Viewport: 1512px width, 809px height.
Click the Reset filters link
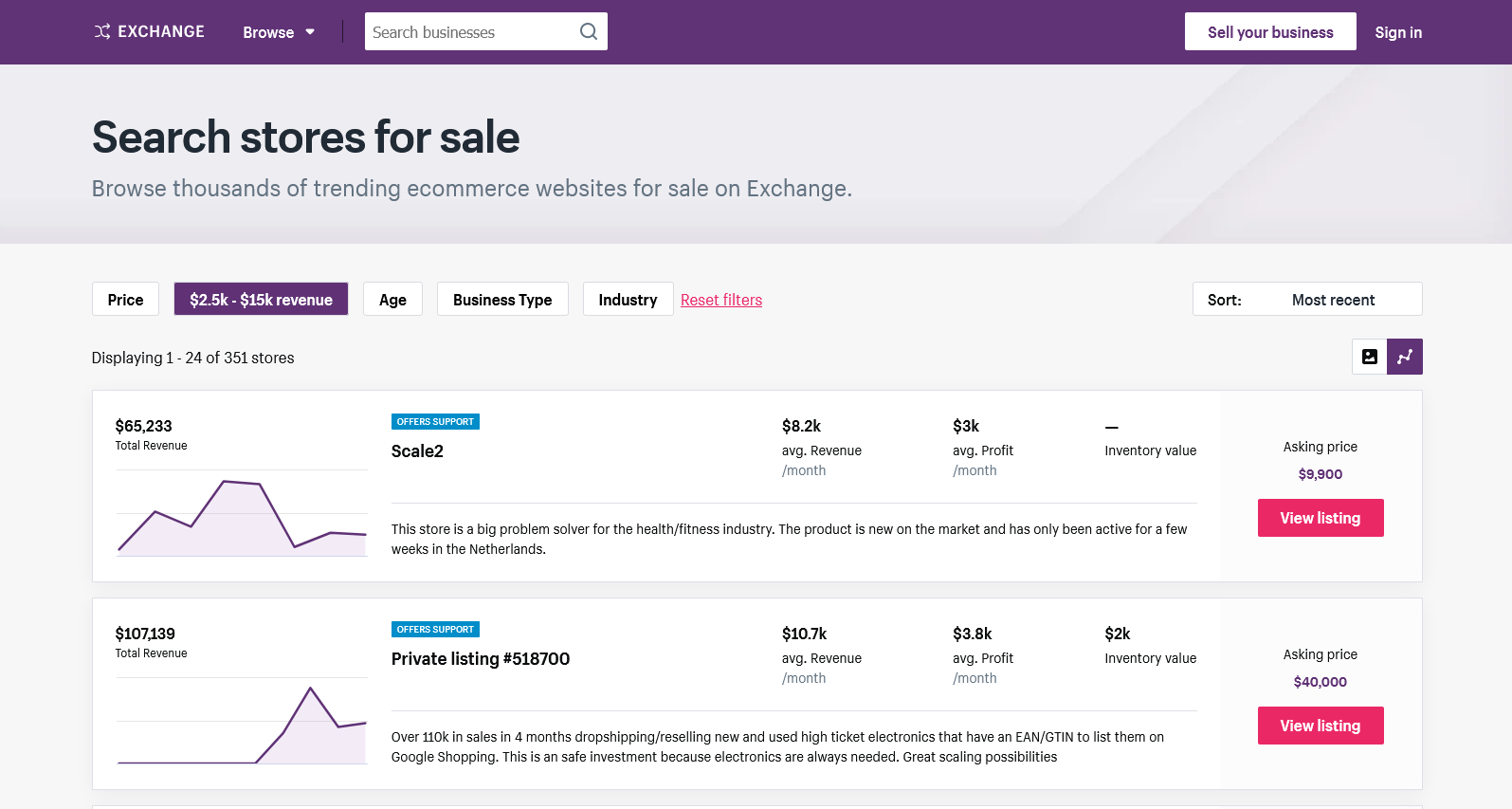721,300
